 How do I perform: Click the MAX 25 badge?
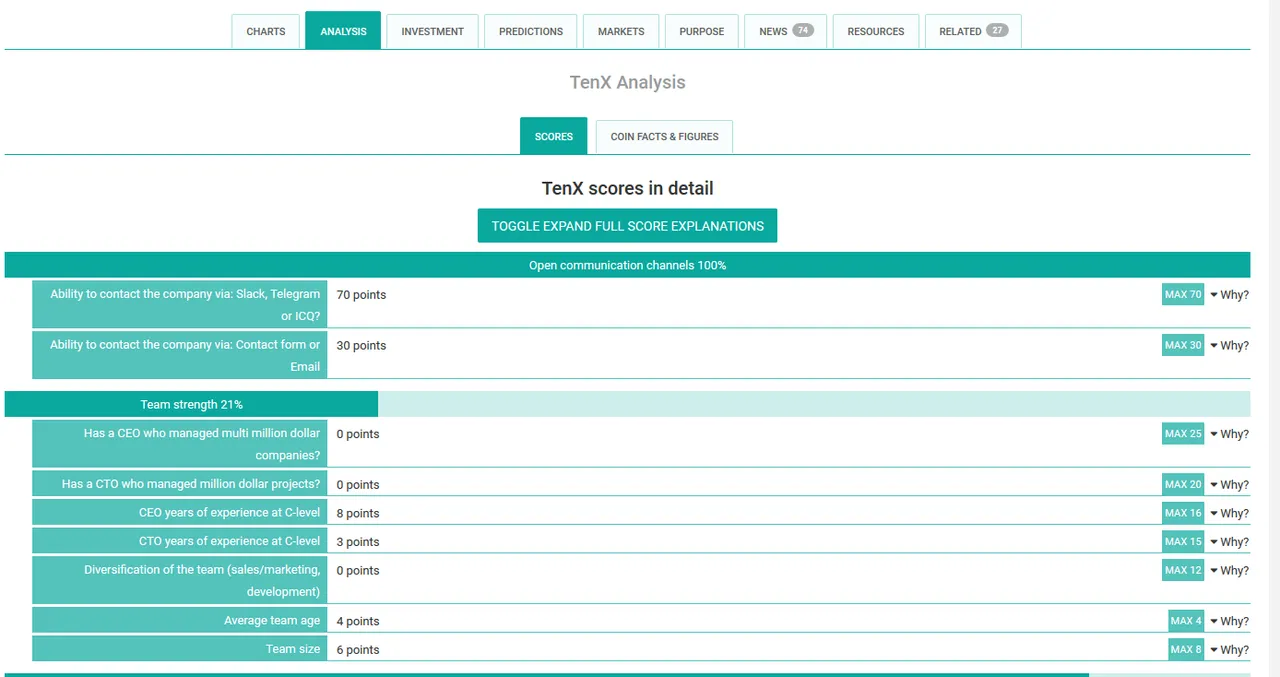pos(1183,433)
